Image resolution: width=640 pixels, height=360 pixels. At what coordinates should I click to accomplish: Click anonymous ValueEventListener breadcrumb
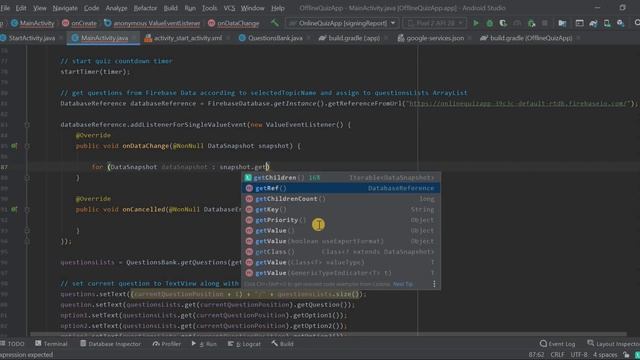[152, 23]
